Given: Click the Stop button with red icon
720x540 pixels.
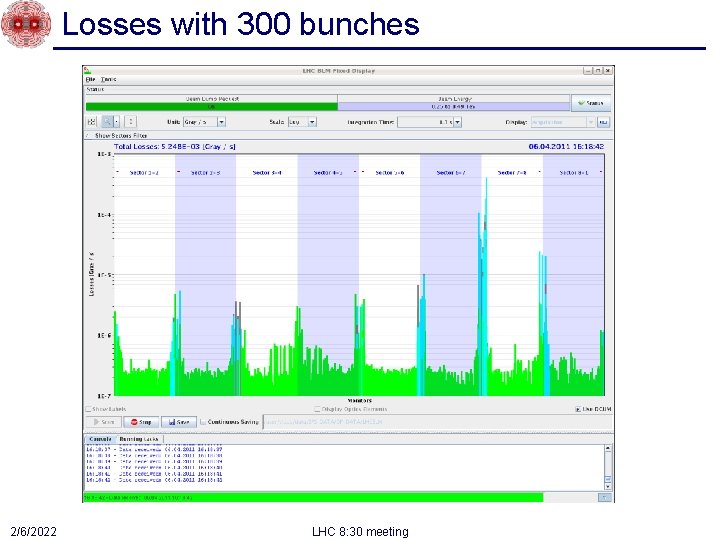Looking at the screenshot, I should point(141,422).
